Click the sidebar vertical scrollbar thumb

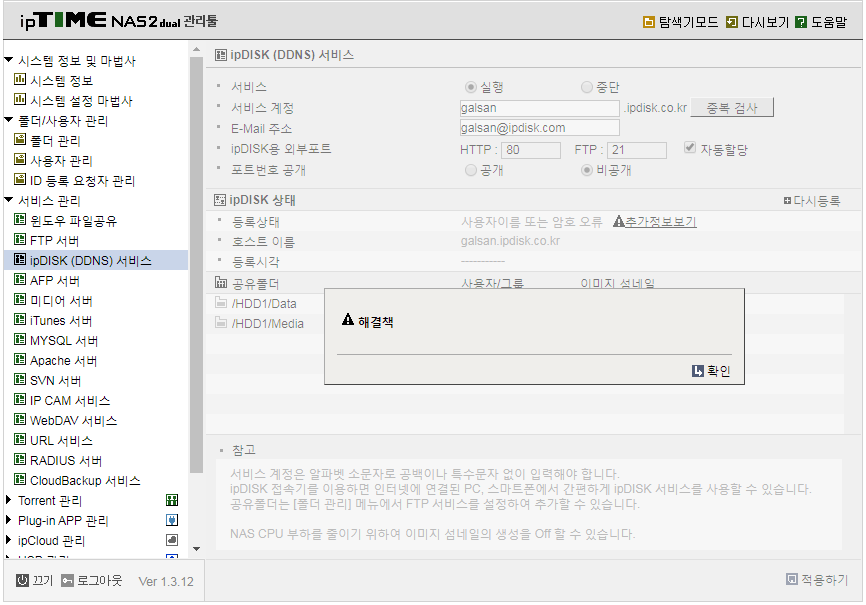tap(196, 265)
